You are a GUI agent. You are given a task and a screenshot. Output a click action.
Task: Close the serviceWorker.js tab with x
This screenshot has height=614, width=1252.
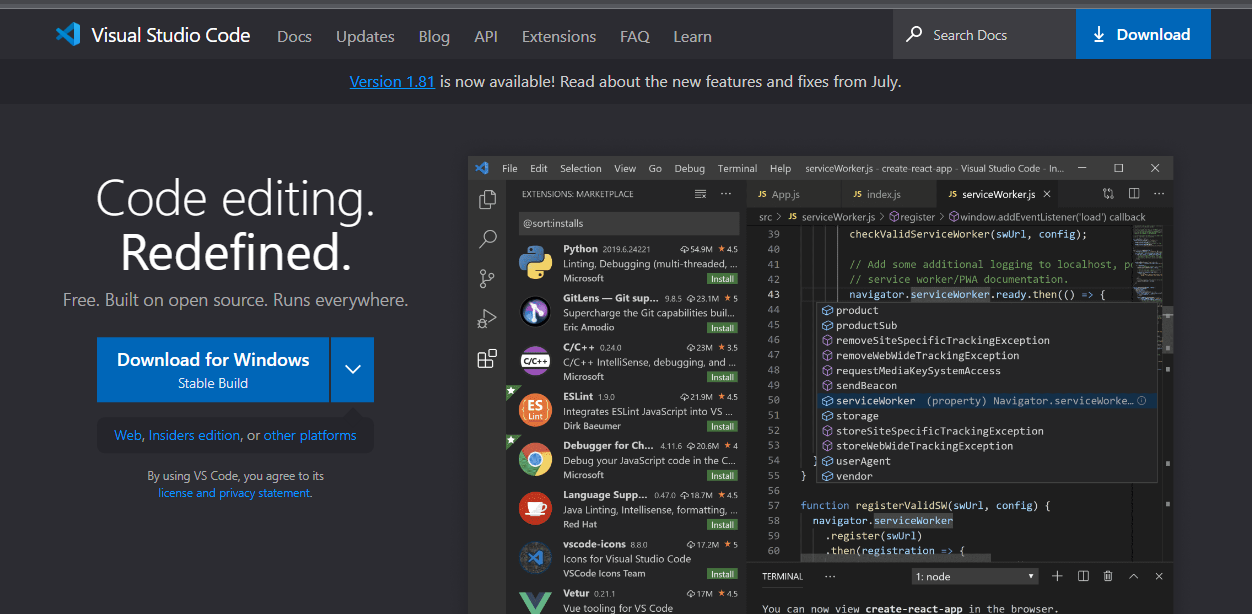coord(1047,194)
